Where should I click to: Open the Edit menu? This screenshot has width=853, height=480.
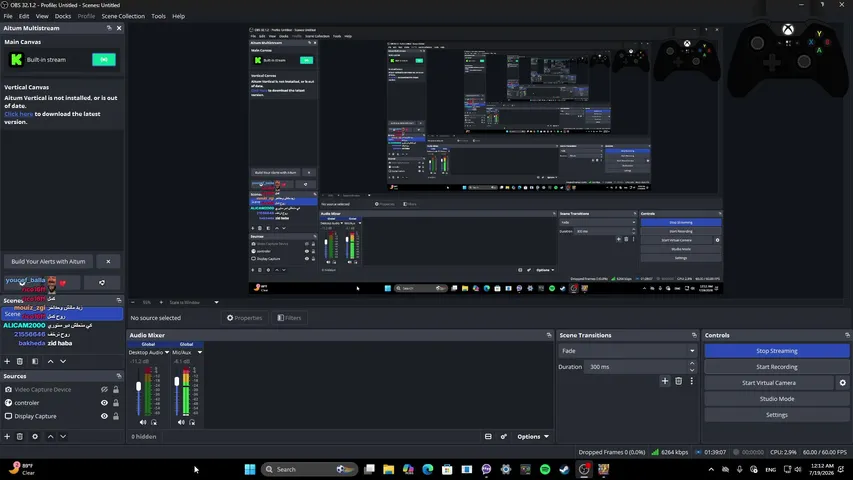[x=24, y=16]
